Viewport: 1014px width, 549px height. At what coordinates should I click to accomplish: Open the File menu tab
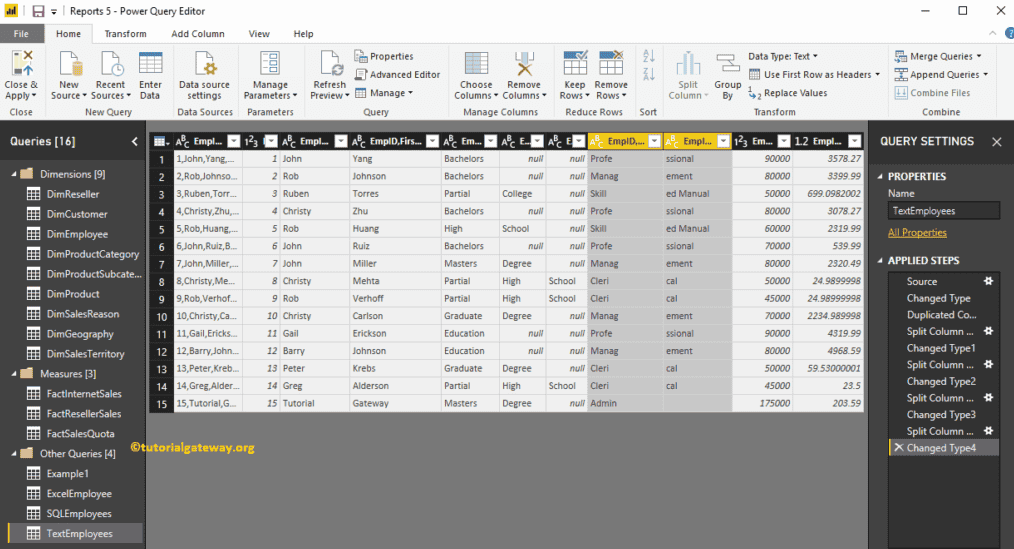(21, 34)
